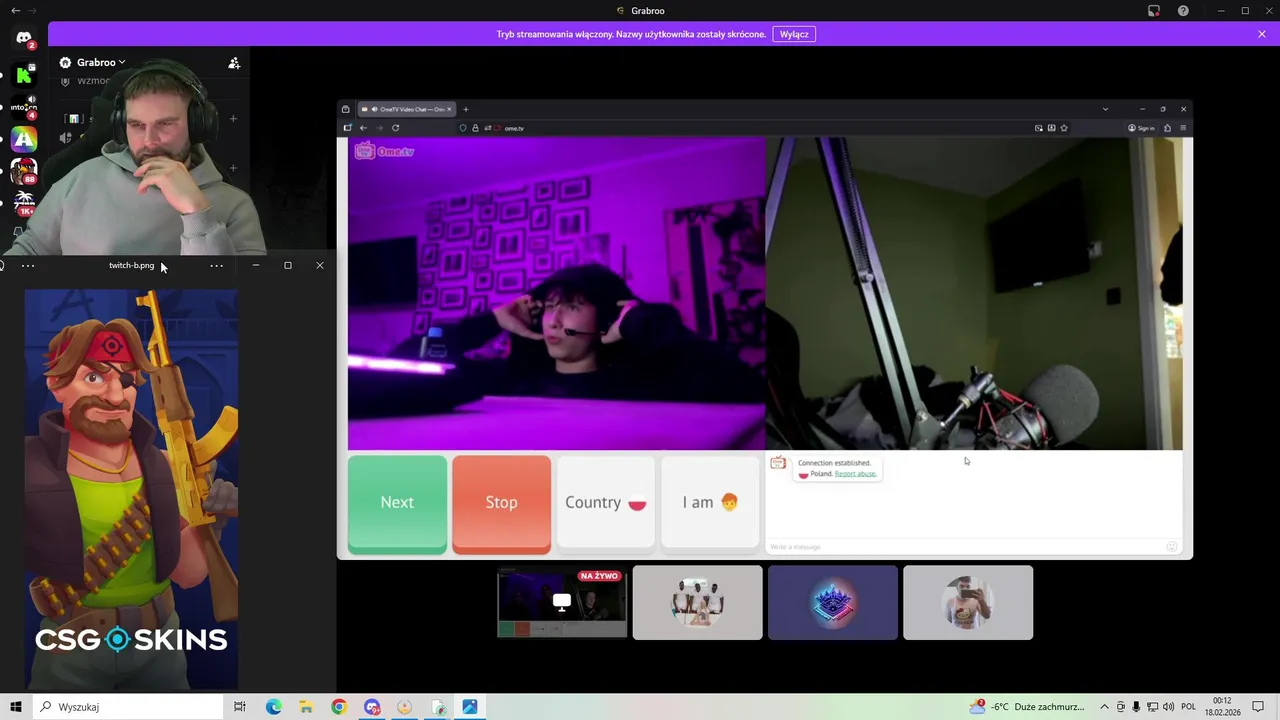Open the Country selector

pos(606,503)
